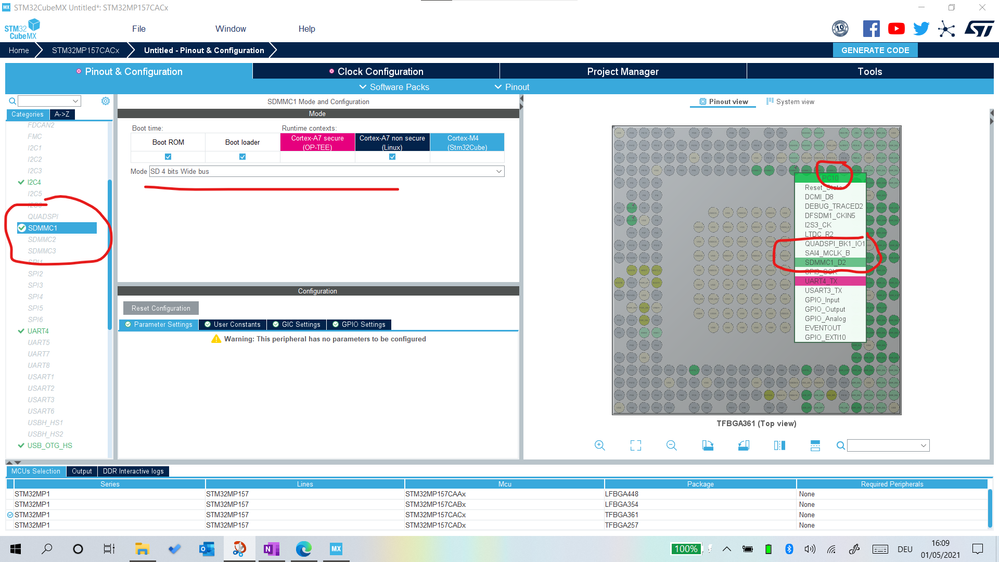Click the peripheral list scrollbar
This screenshot has width=999, height=562.
pos(110,255)
